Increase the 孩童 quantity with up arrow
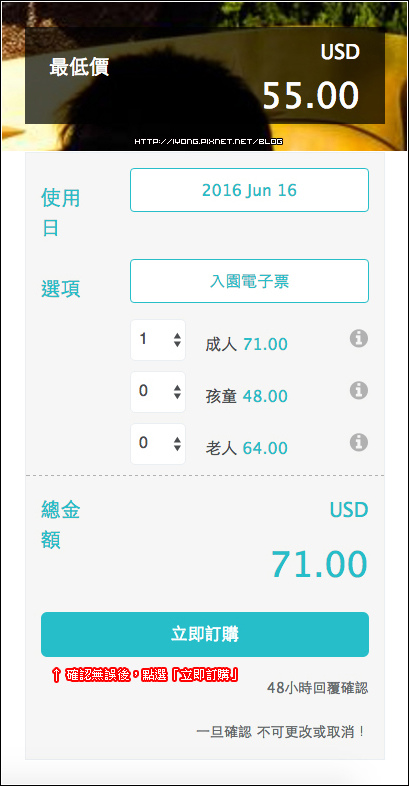 pyautogui.click(x=177, y=387)
